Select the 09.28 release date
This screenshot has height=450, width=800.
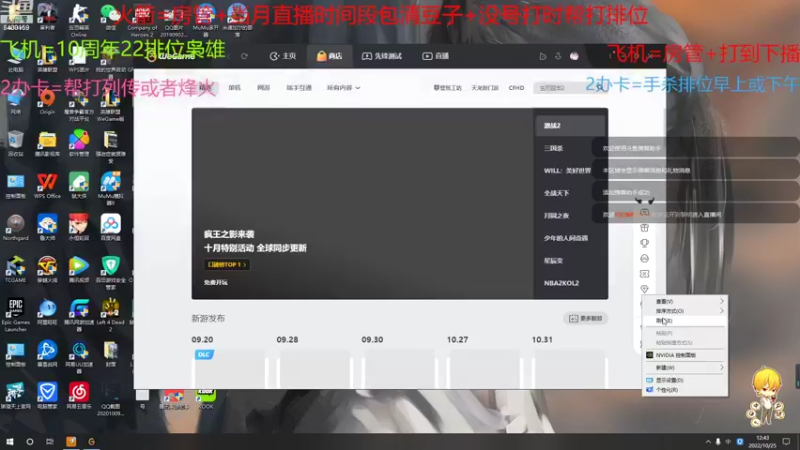point(287,340)
